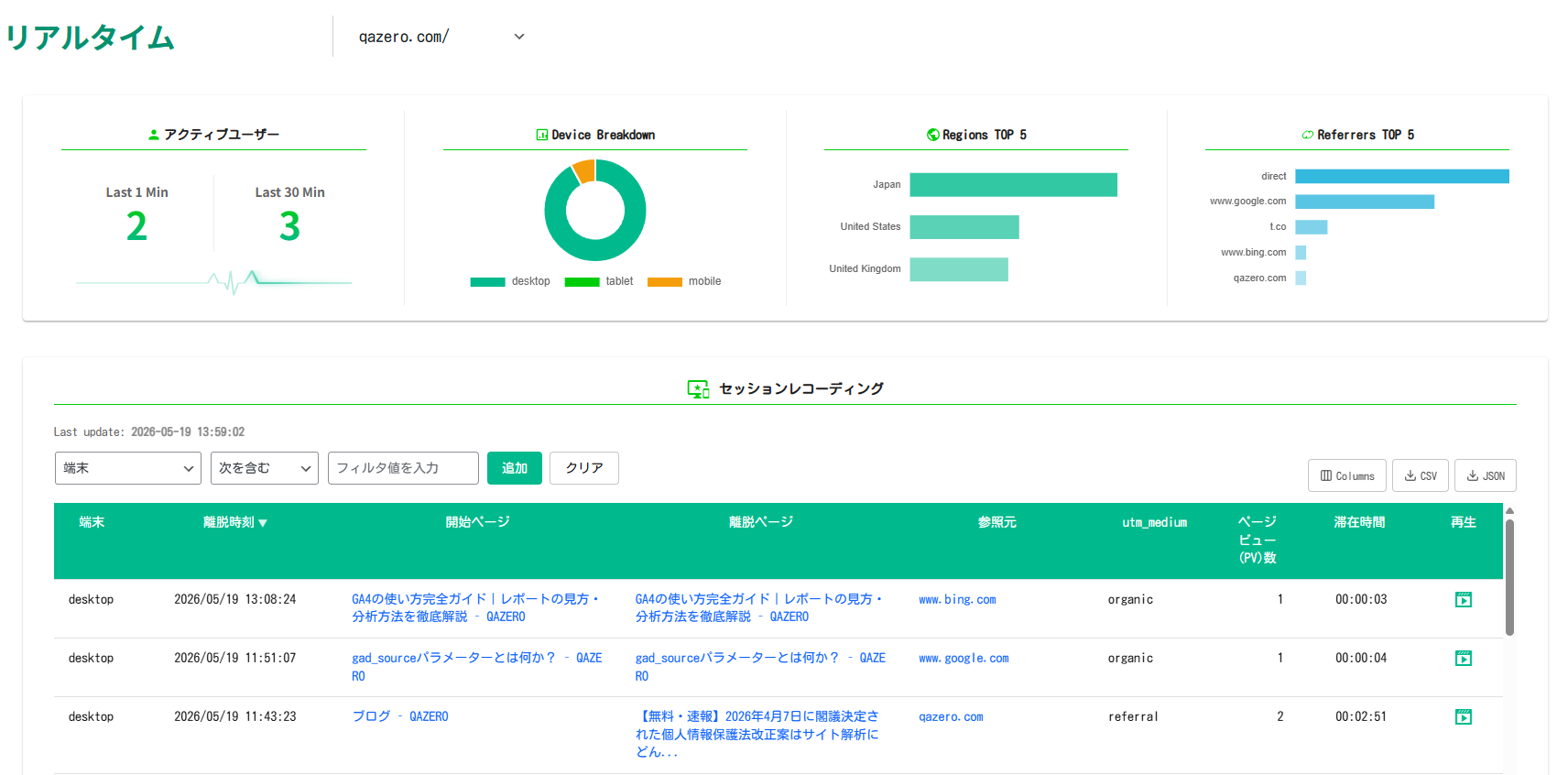Screen dimensions: 1568x775
Task: Open the 13:08:24 row's GA4 guide exit page link
Action: 759,608
